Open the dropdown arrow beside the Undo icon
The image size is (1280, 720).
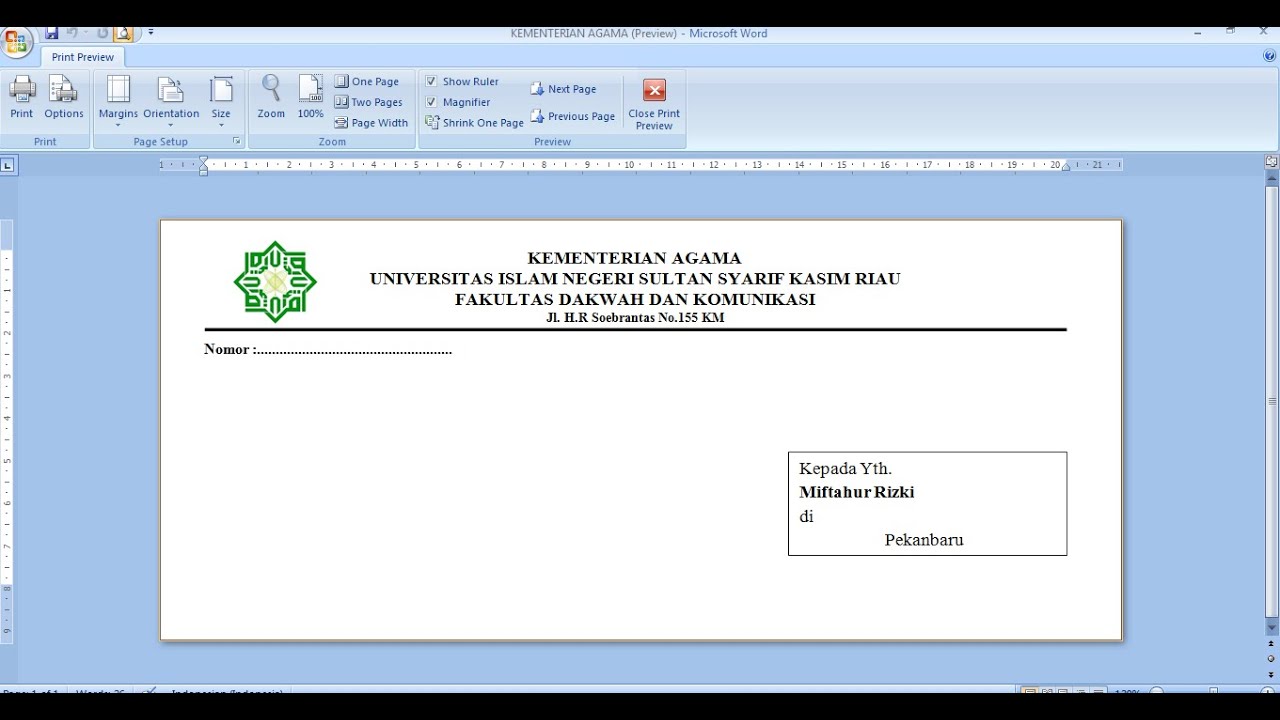[x=86, y=33]
